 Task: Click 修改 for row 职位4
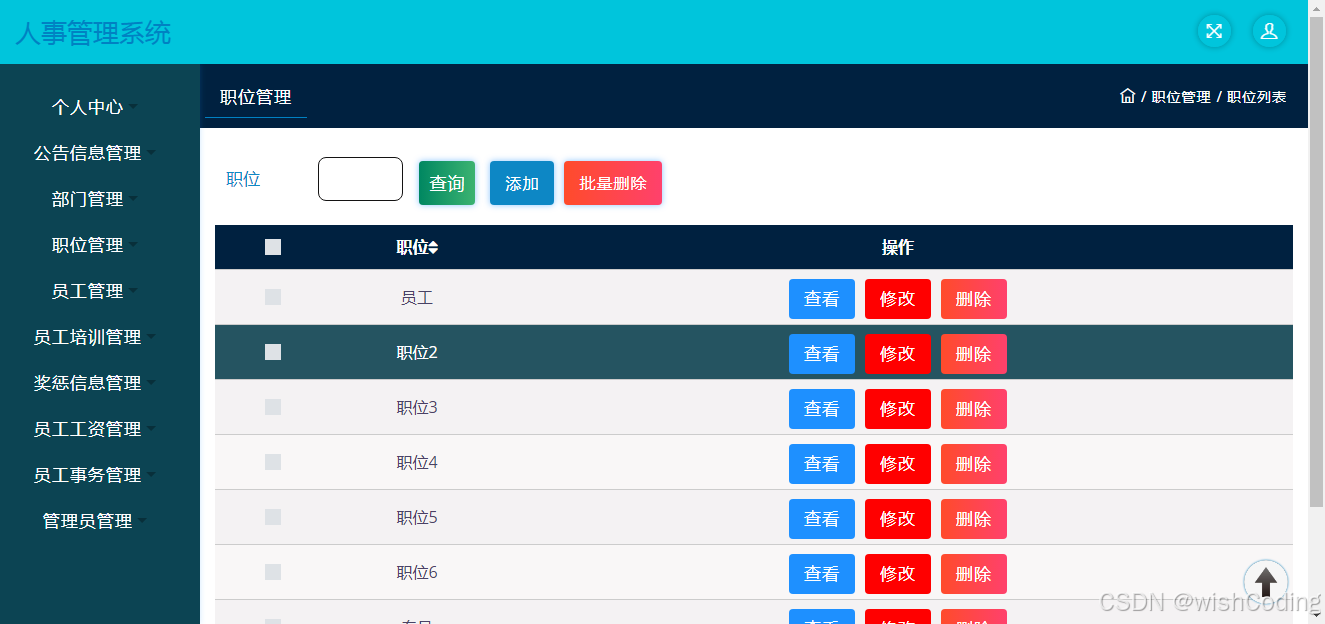[x=898, y=464]
